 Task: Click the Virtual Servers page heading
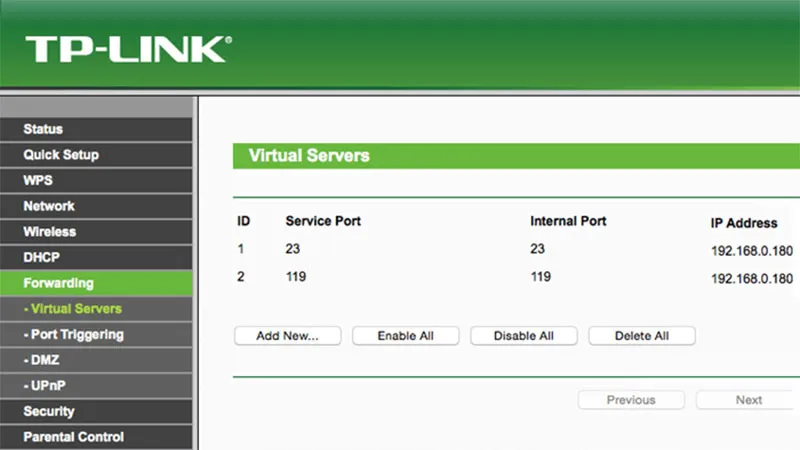click(309, 156)
